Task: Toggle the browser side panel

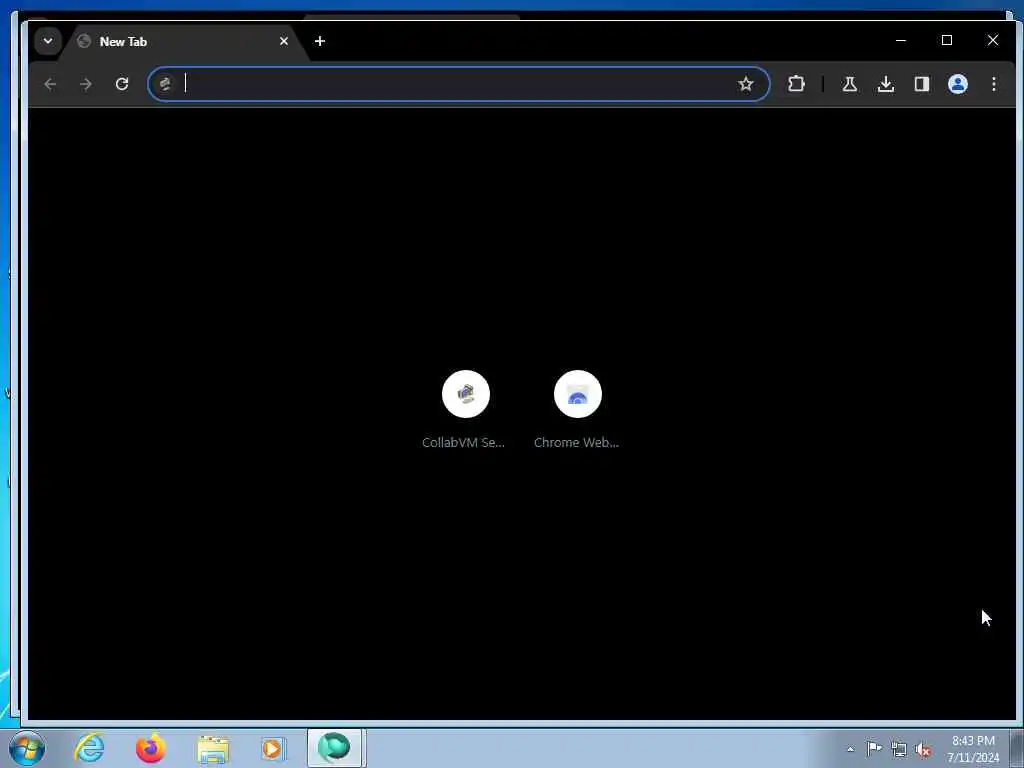Action: click(x=921, y=84)
